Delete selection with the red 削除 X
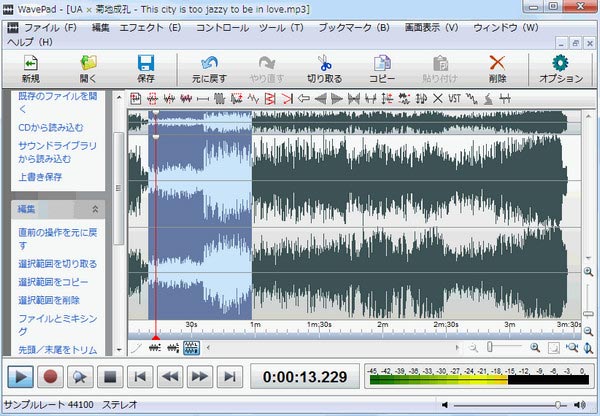 (x=497, y=69)
